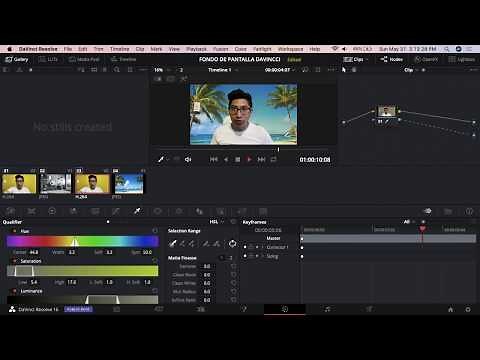480x360 pixels.
Task: Mute audio with the speaker icon
Action: click(x=188, y=159)
